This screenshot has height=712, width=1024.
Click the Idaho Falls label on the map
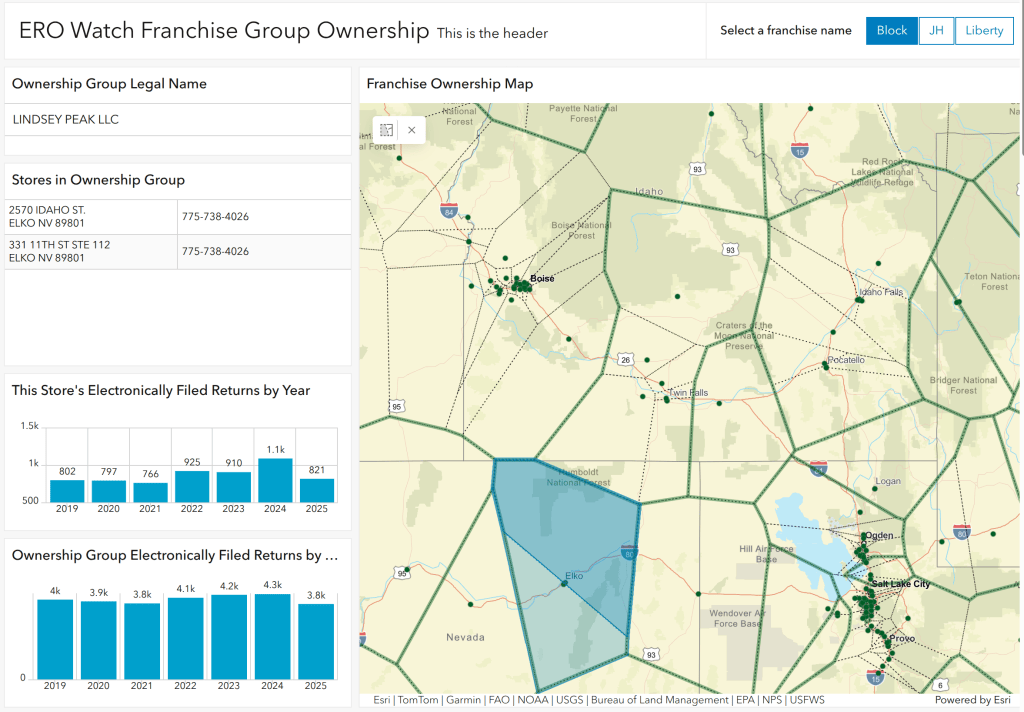881,292
